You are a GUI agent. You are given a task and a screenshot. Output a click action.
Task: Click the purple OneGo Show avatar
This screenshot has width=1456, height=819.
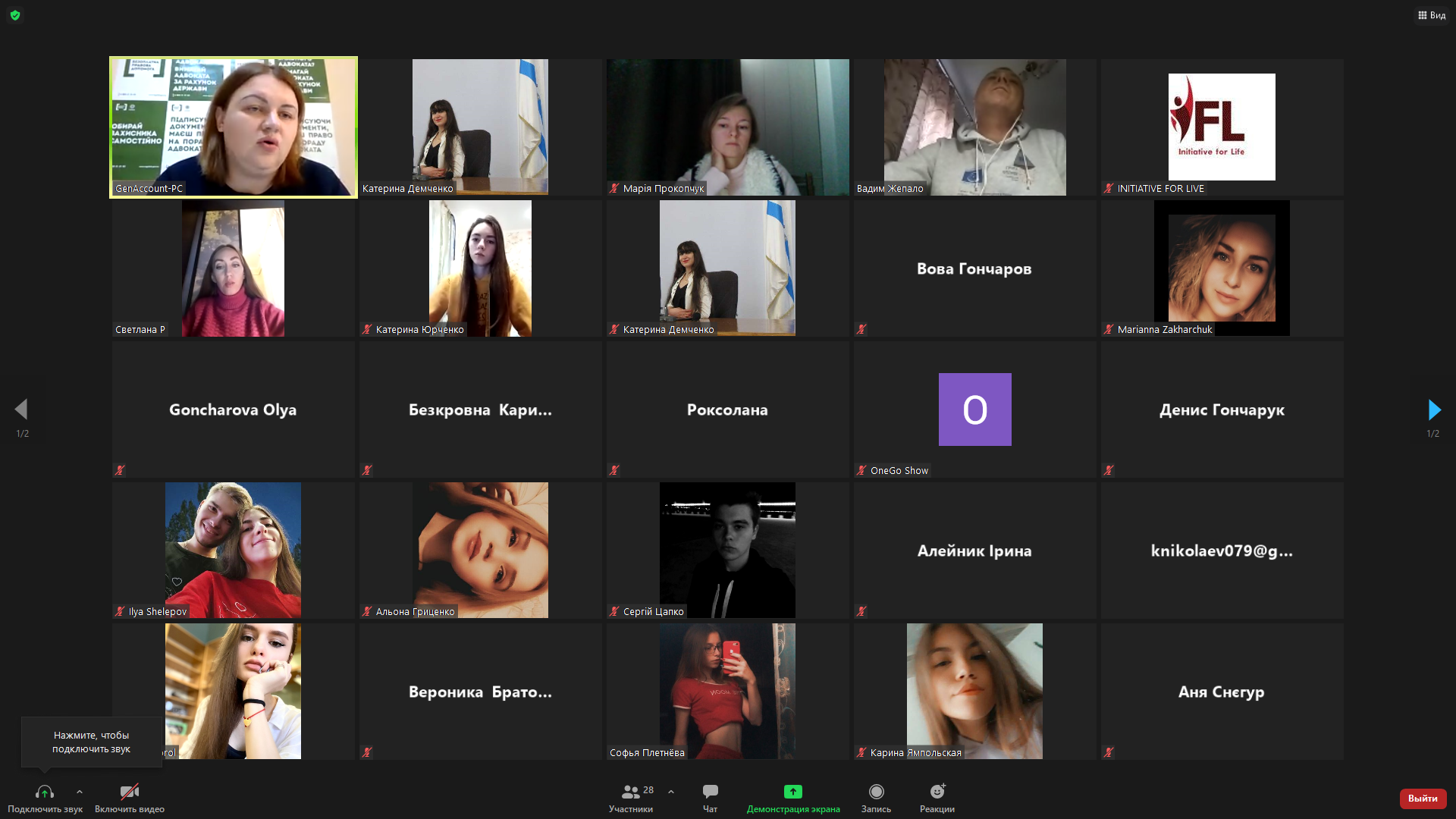pyautogui.click(x=974, y=409)
